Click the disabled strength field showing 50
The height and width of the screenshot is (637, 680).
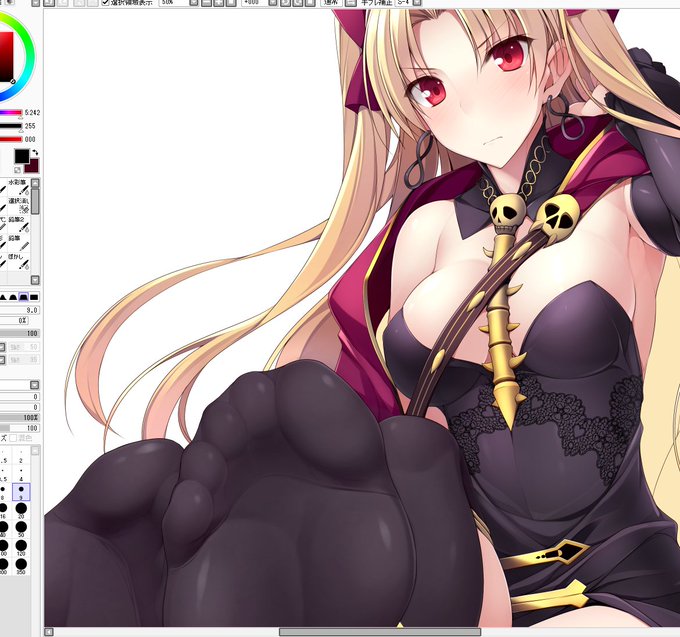tap(24, 347)
